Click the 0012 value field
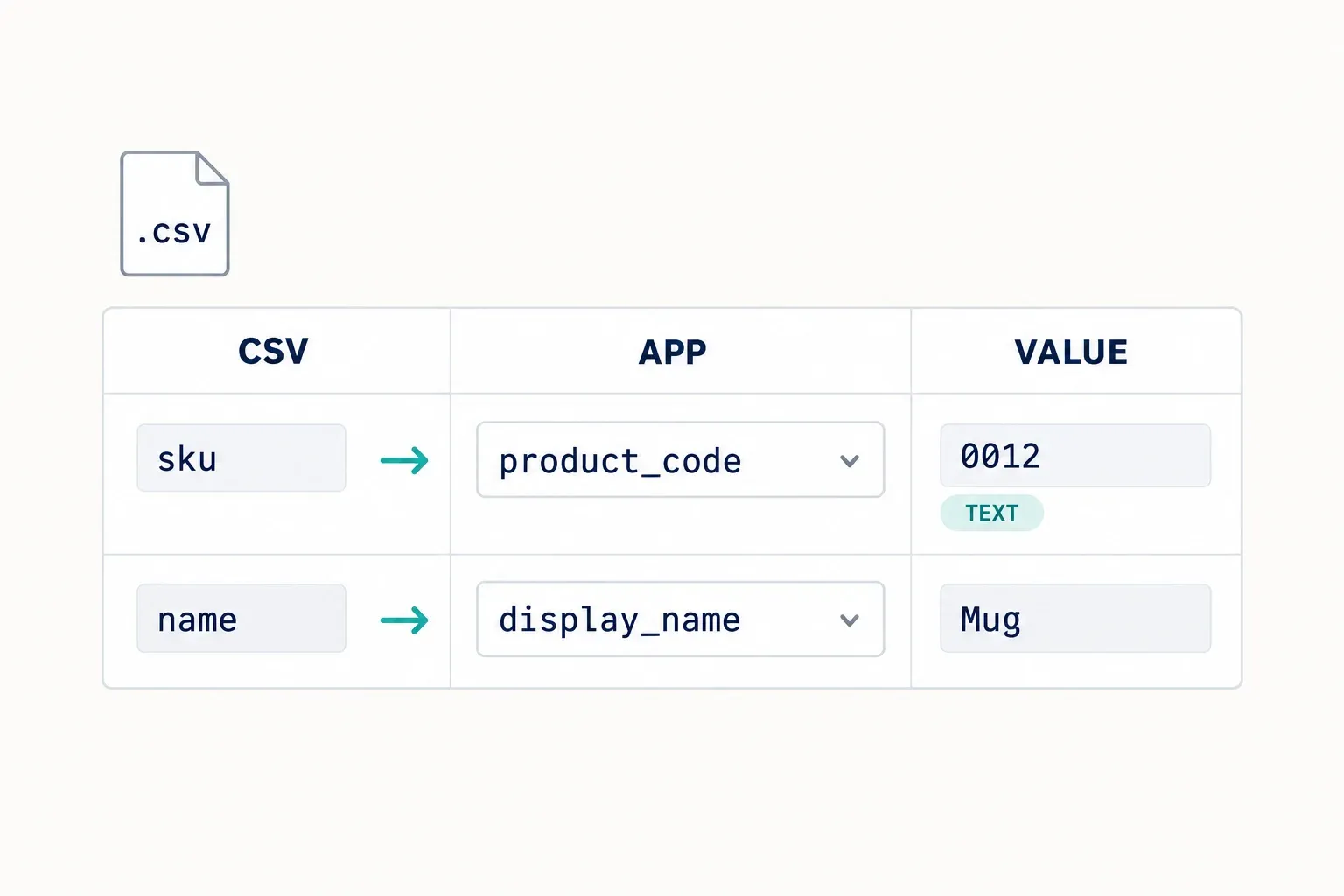 pyautogui.click(x=1075, y=456)
